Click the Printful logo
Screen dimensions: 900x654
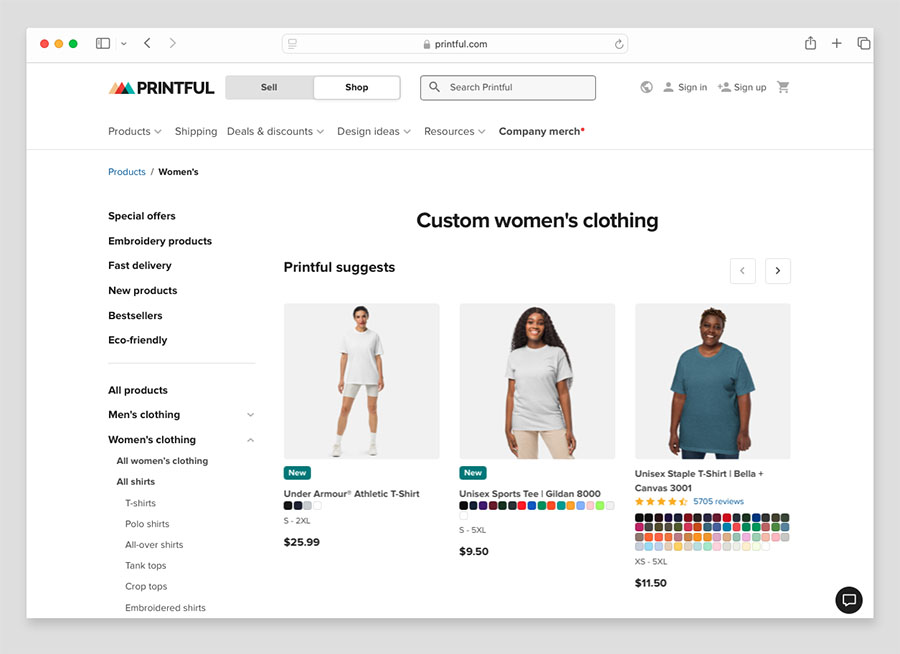click(x=161, y=88)
